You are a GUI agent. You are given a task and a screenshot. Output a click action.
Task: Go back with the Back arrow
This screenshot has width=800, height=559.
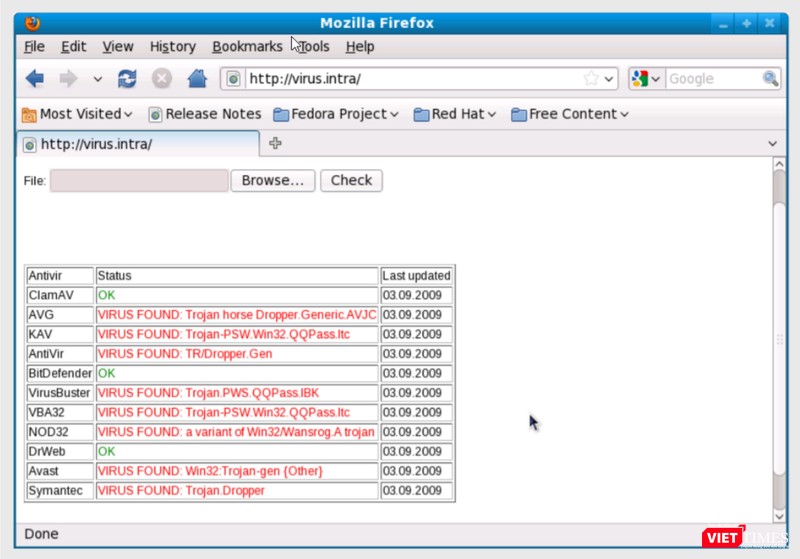(x=35, y=79)
